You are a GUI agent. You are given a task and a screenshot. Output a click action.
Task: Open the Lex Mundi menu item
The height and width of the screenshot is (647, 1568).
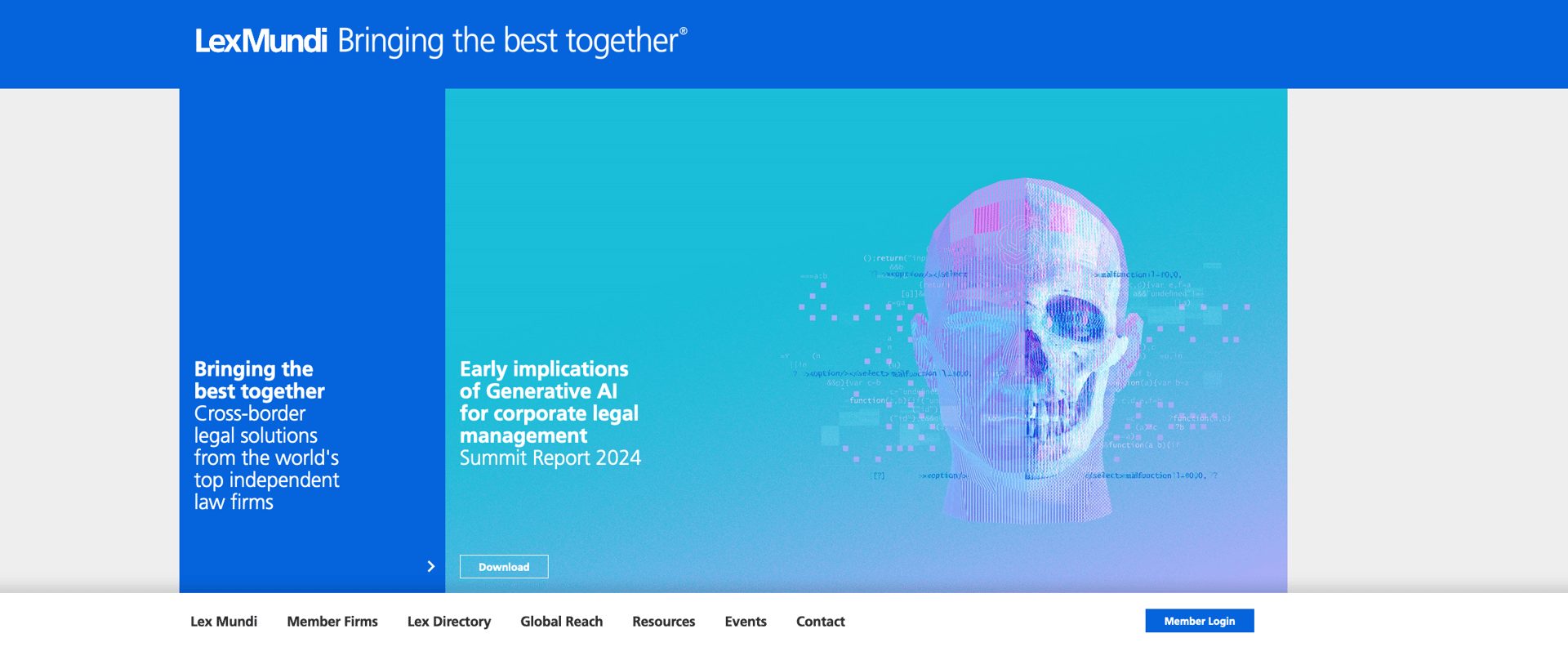point(224,622)
